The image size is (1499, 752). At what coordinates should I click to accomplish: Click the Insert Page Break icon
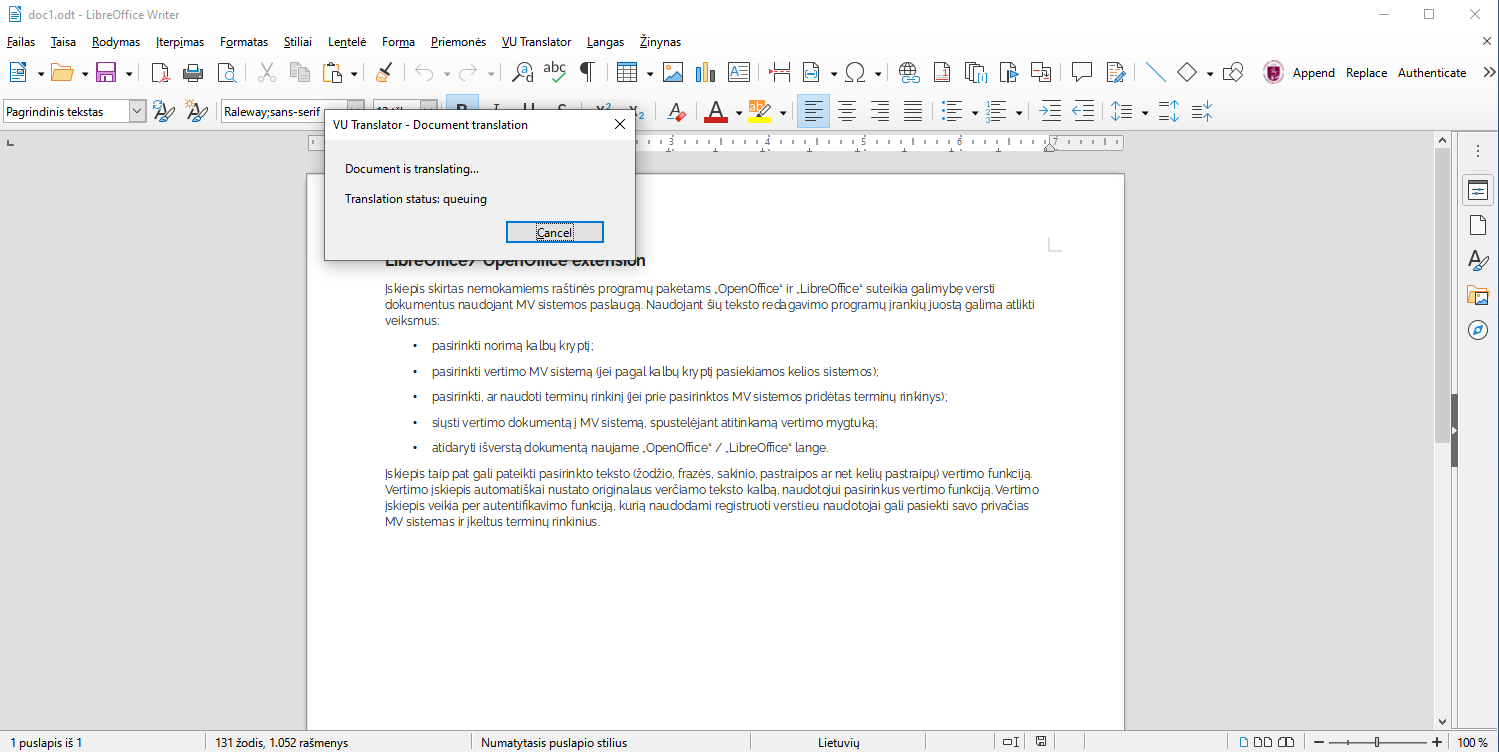780,72
